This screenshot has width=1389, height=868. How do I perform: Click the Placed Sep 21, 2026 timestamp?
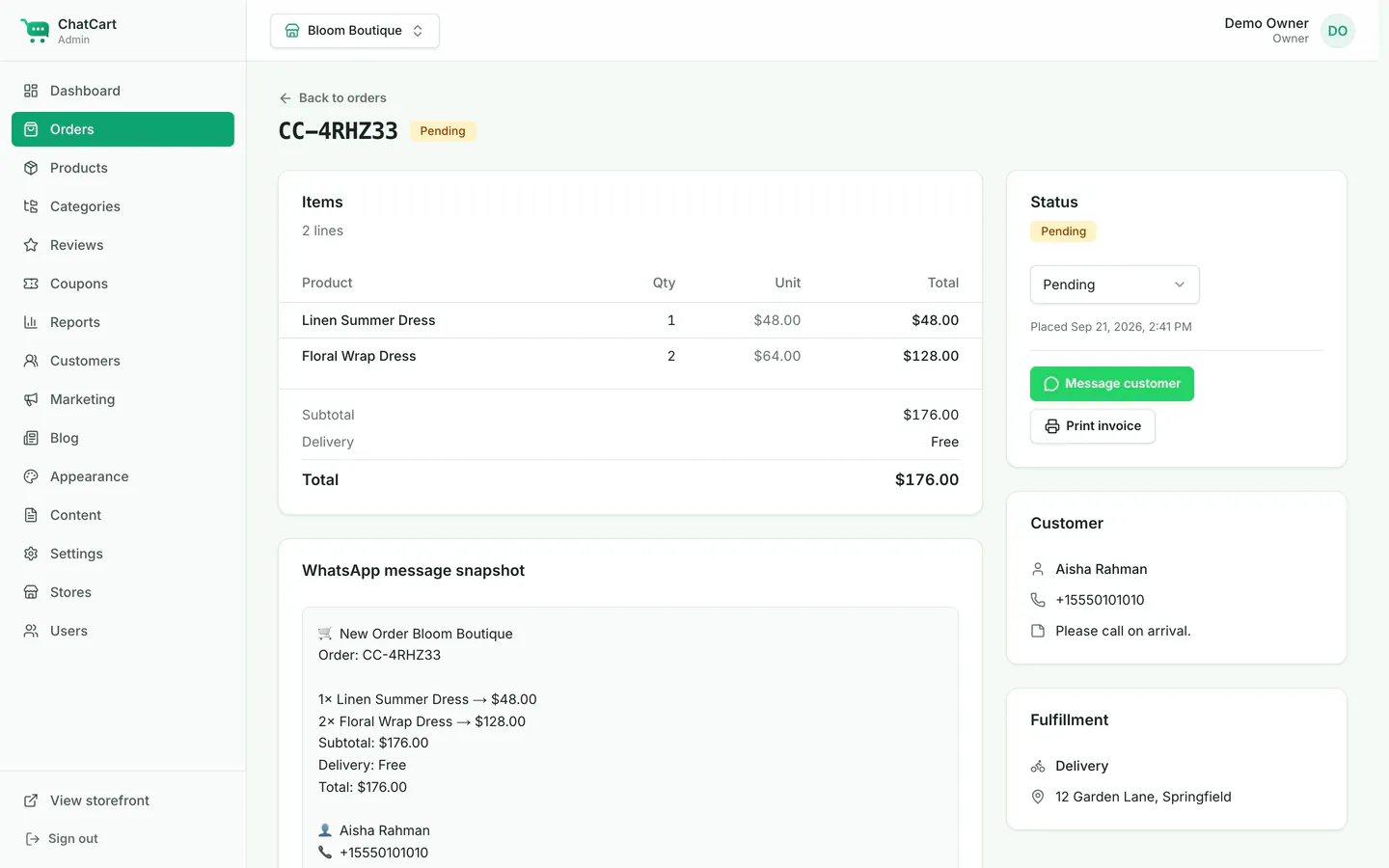(x=1111, y=327)
